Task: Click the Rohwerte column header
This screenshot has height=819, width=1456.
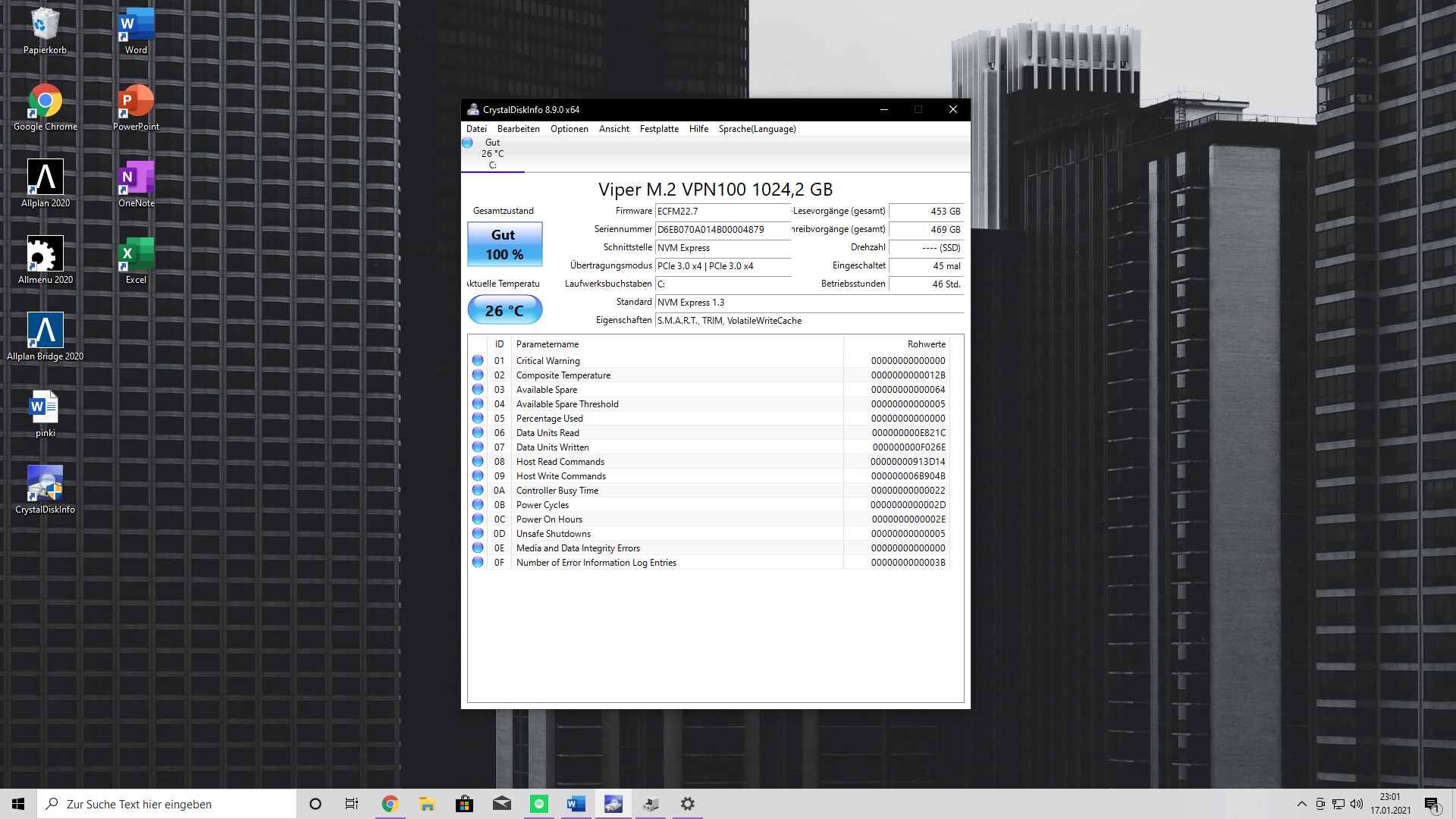Action: tap(926, 344)
